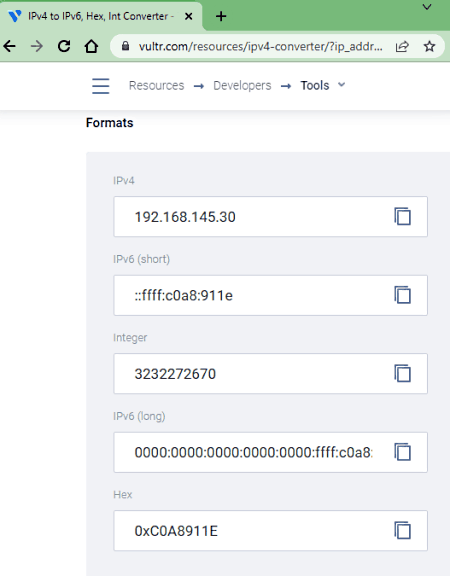Viewport: 450px width, 576px height.
Task: Click the IPv4 value field
Action: pos(270,216)
